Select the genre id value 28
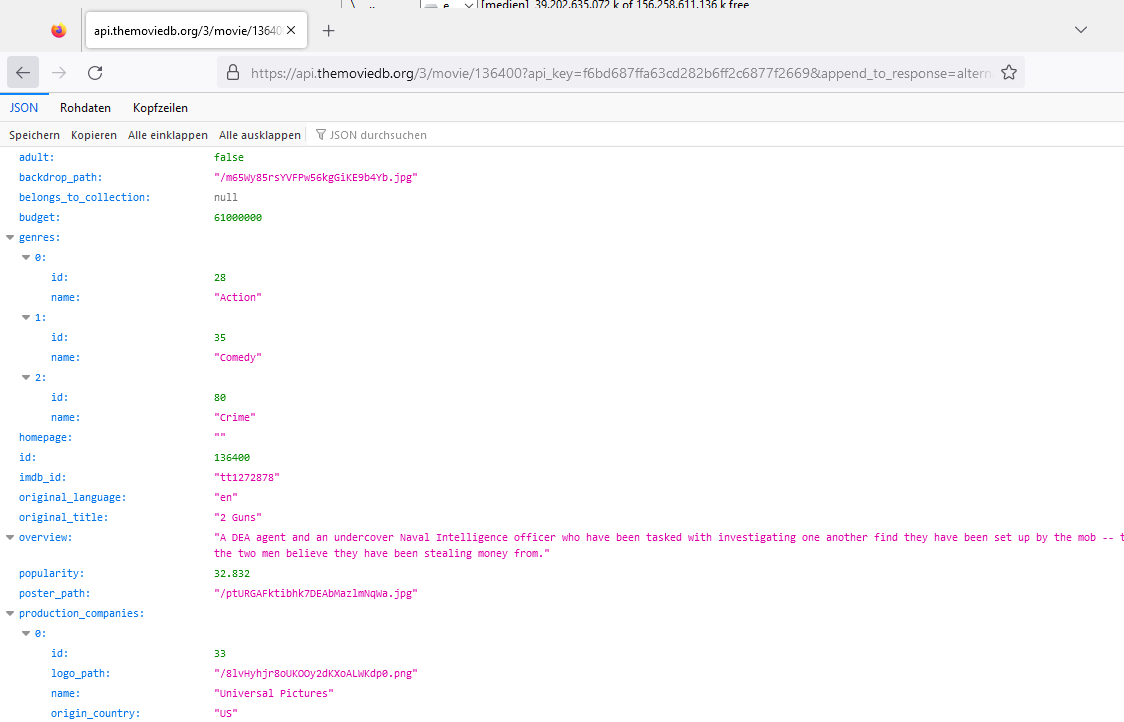The image size is (1124, 722). [220, 277]
